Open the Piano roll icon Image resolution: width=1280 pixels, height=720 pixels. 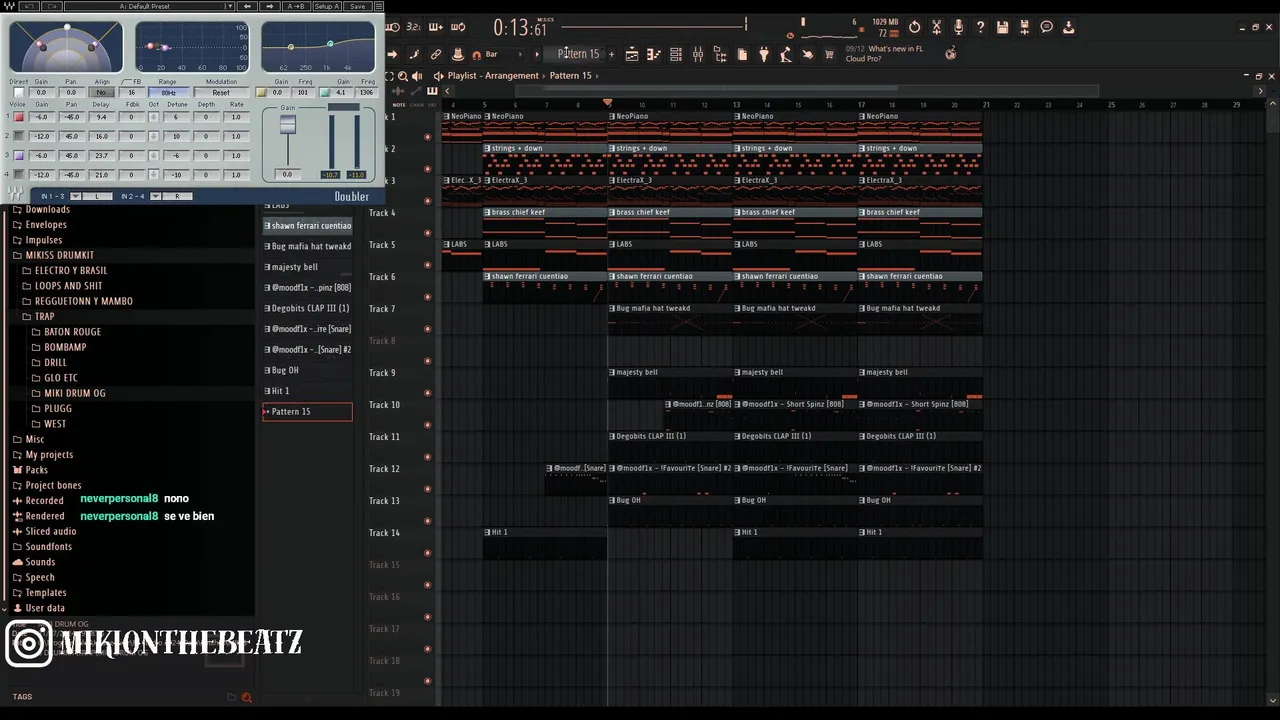click(x=653, y=54)
